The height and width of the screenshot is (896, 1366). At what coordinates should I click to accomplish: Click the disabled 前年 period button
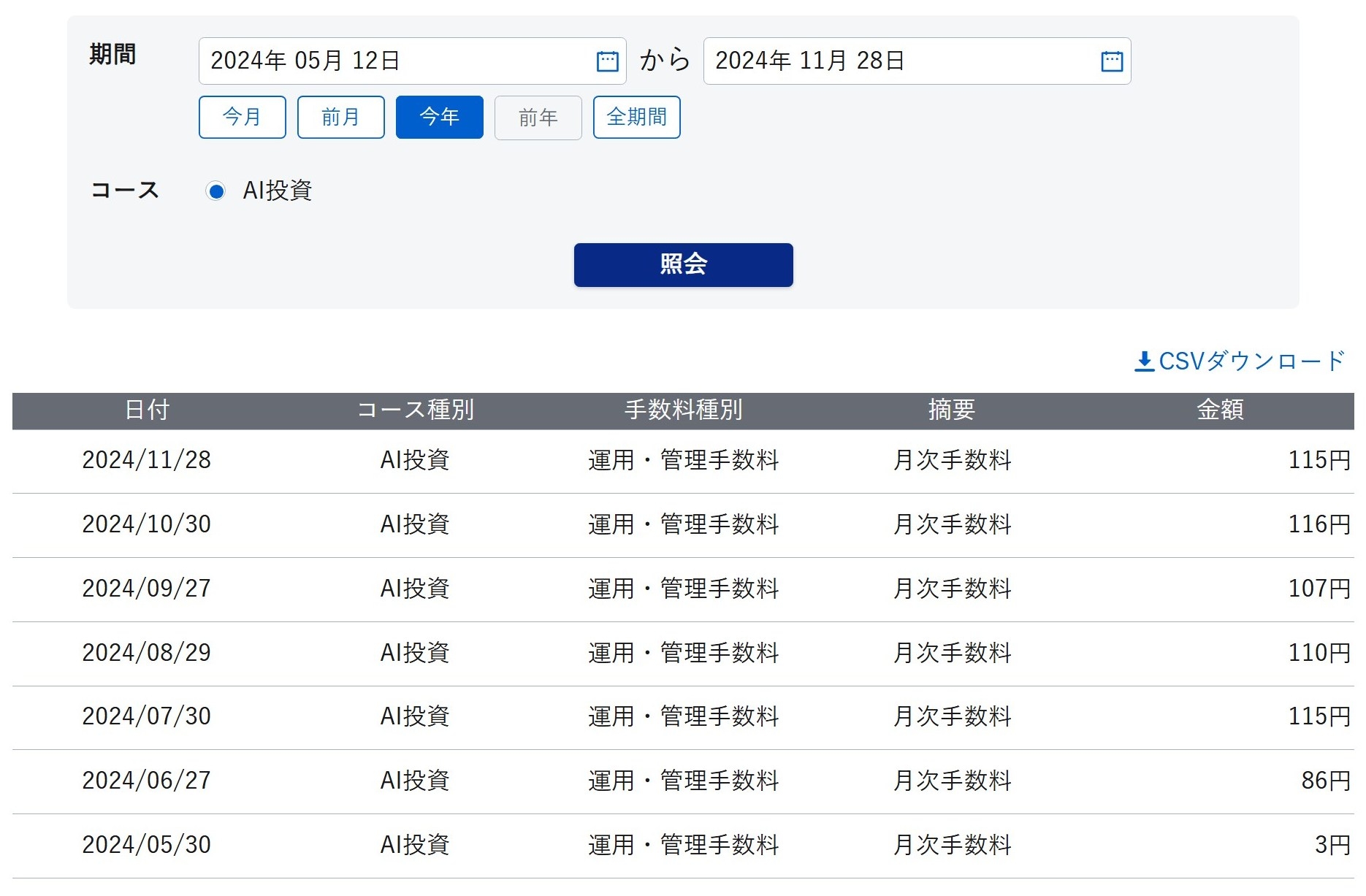click(x=538, y=118)
